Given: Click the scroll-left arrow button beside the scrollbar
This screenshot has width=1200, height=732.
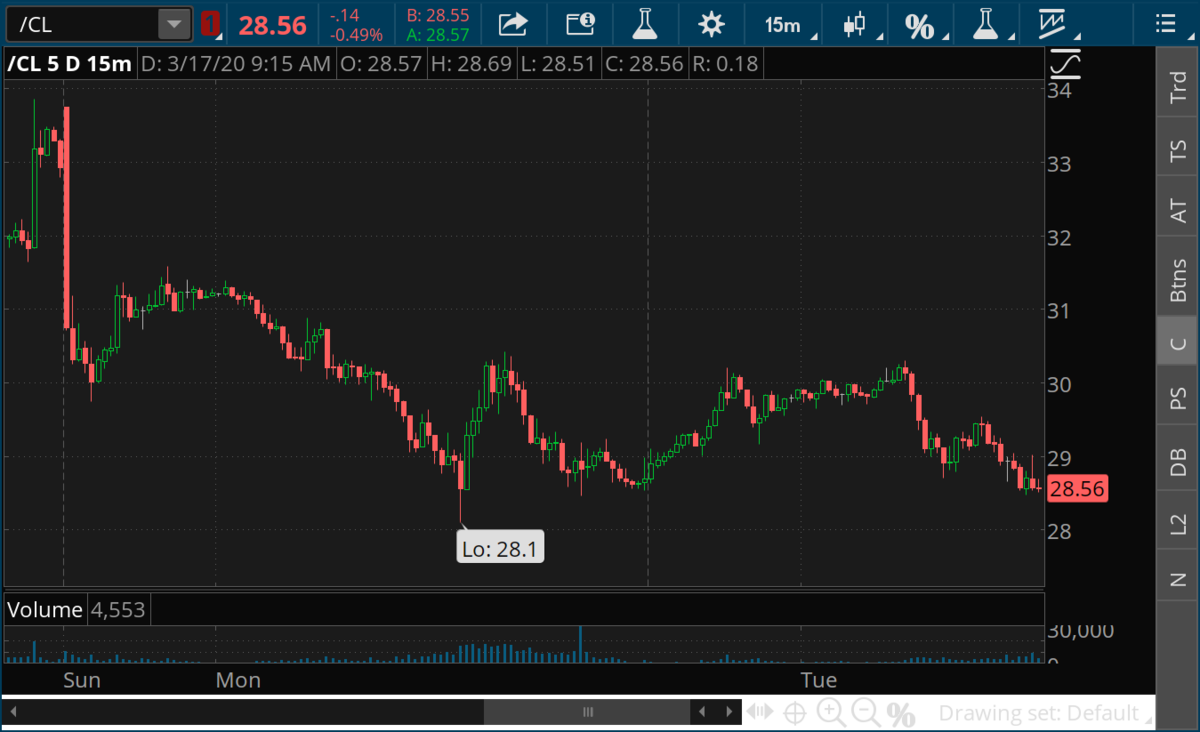Looking at the screenshot, I should tap(703, 712).
